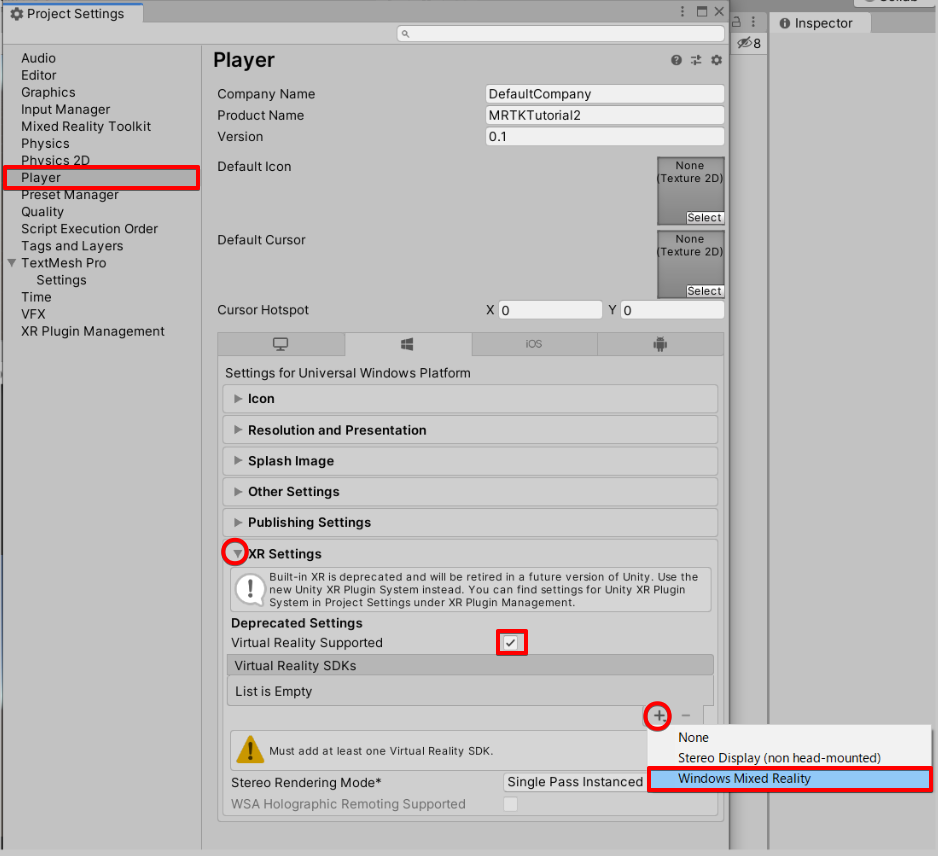Open the Player preset selector icon
Viewport: 938px width, 856px height.
[x=696, y=60]
